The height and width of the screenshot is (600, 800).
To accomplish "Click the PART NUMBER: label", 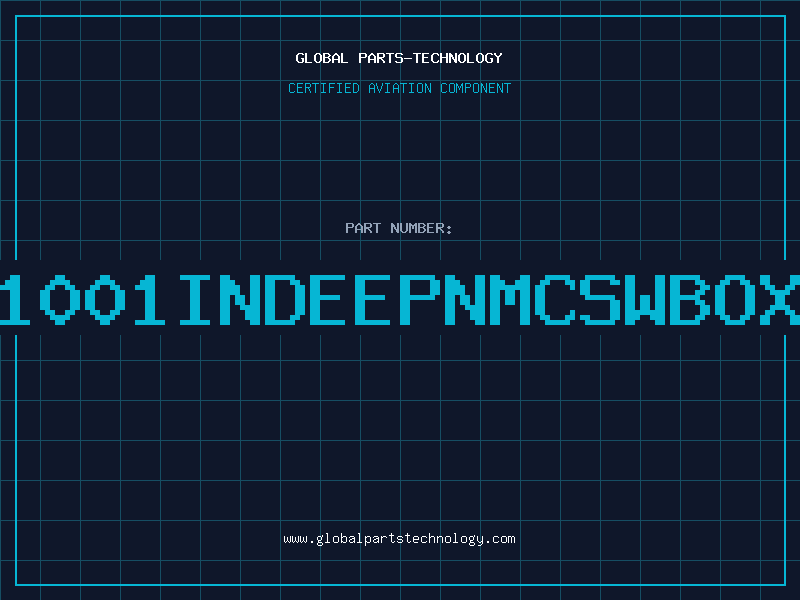I will pyautogui.click(x=399, y=228).
